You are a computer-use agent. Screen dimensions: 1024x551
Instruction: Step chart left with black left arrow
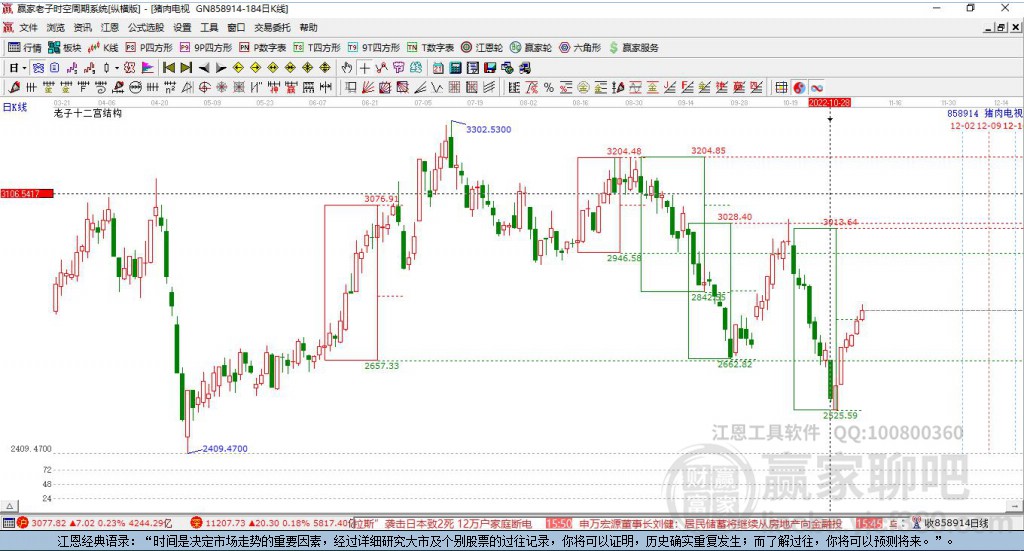click(x=204, y=68)
